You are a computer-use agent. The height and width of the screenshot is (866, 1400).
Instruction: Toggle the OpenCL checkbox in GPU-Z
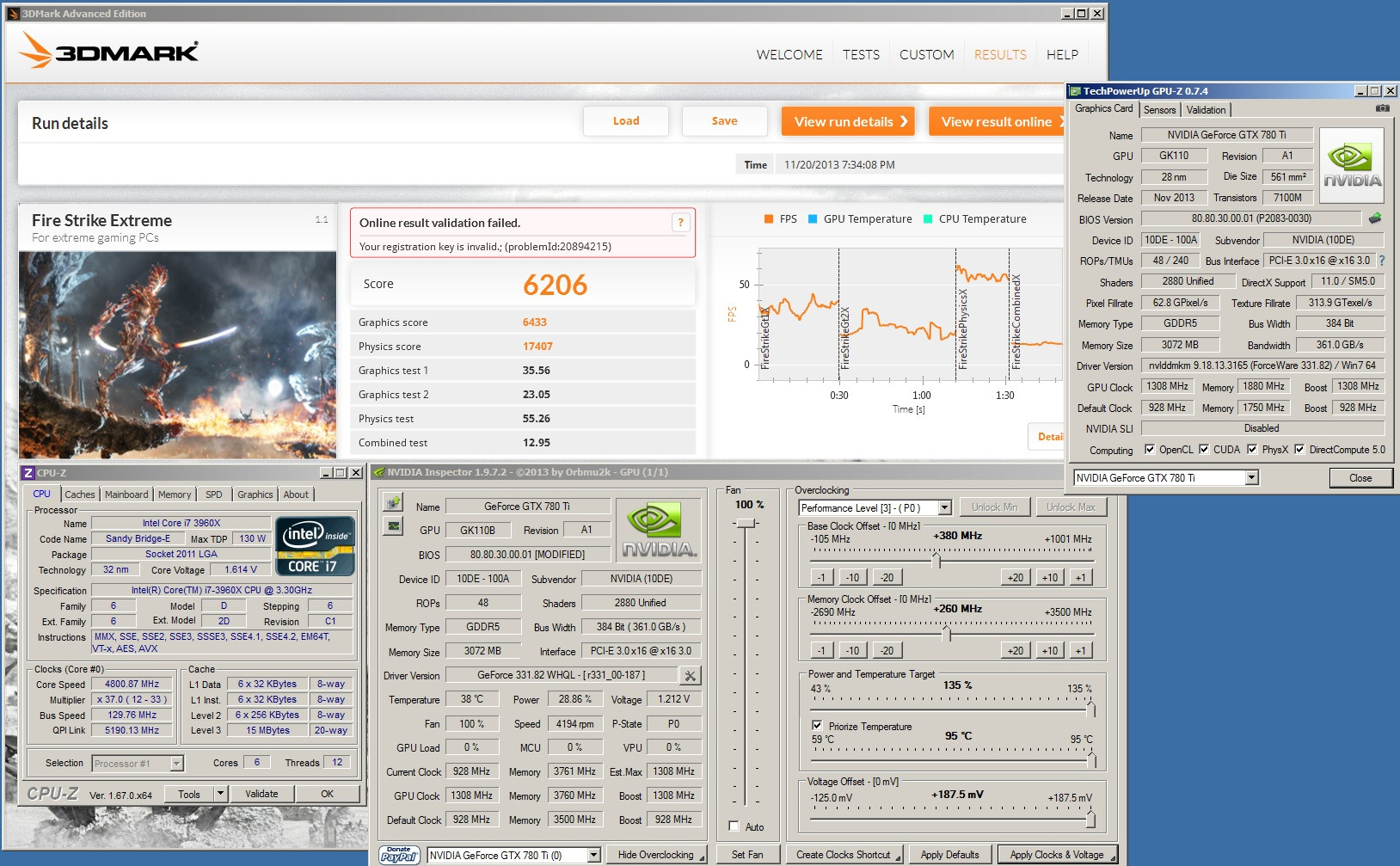click(1150, 449)
